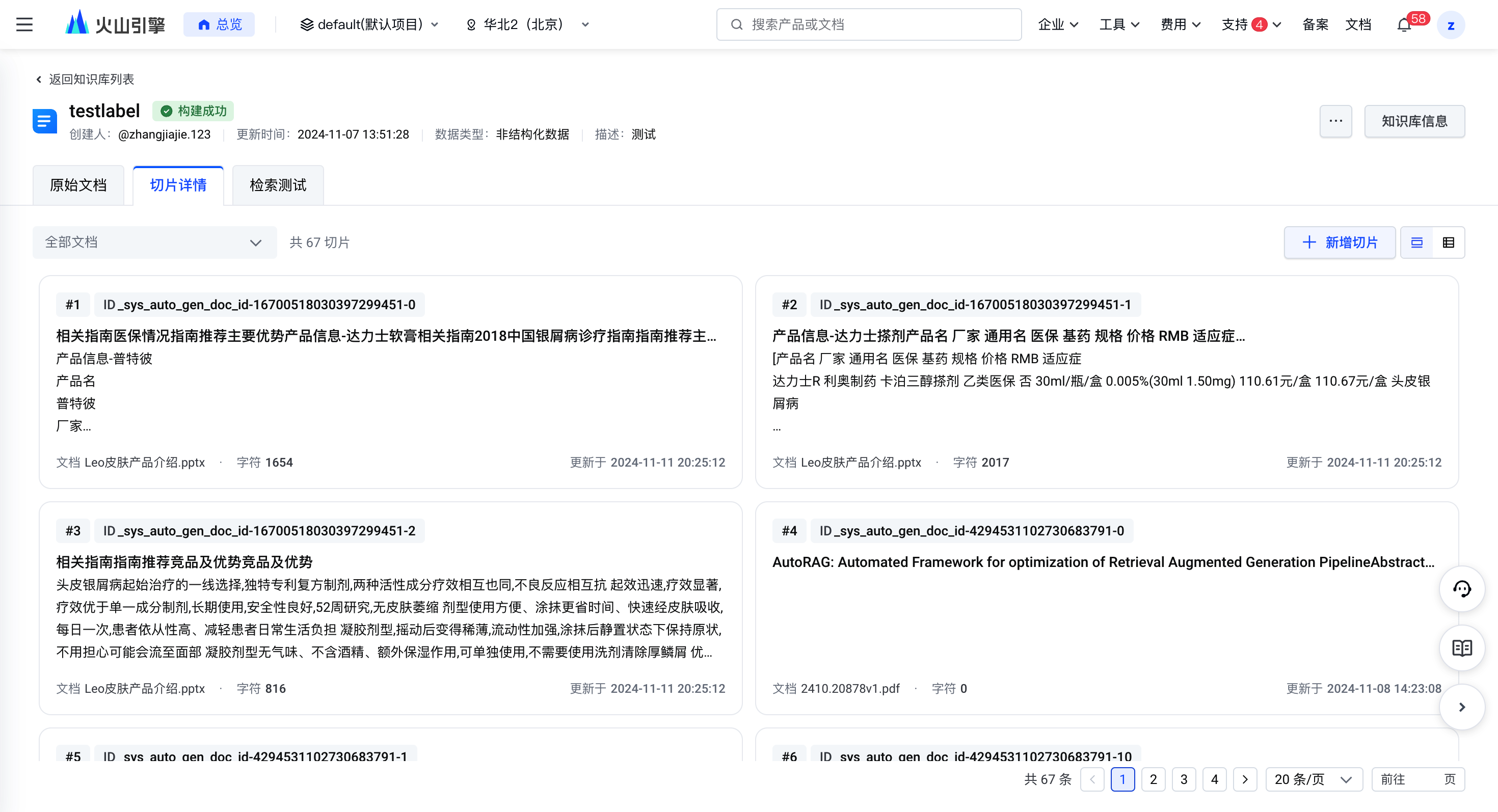Image resolution: width=1498 pixels, height=812 pixels.
Task: Go to pagination page 3
Action: [1184, 779]
